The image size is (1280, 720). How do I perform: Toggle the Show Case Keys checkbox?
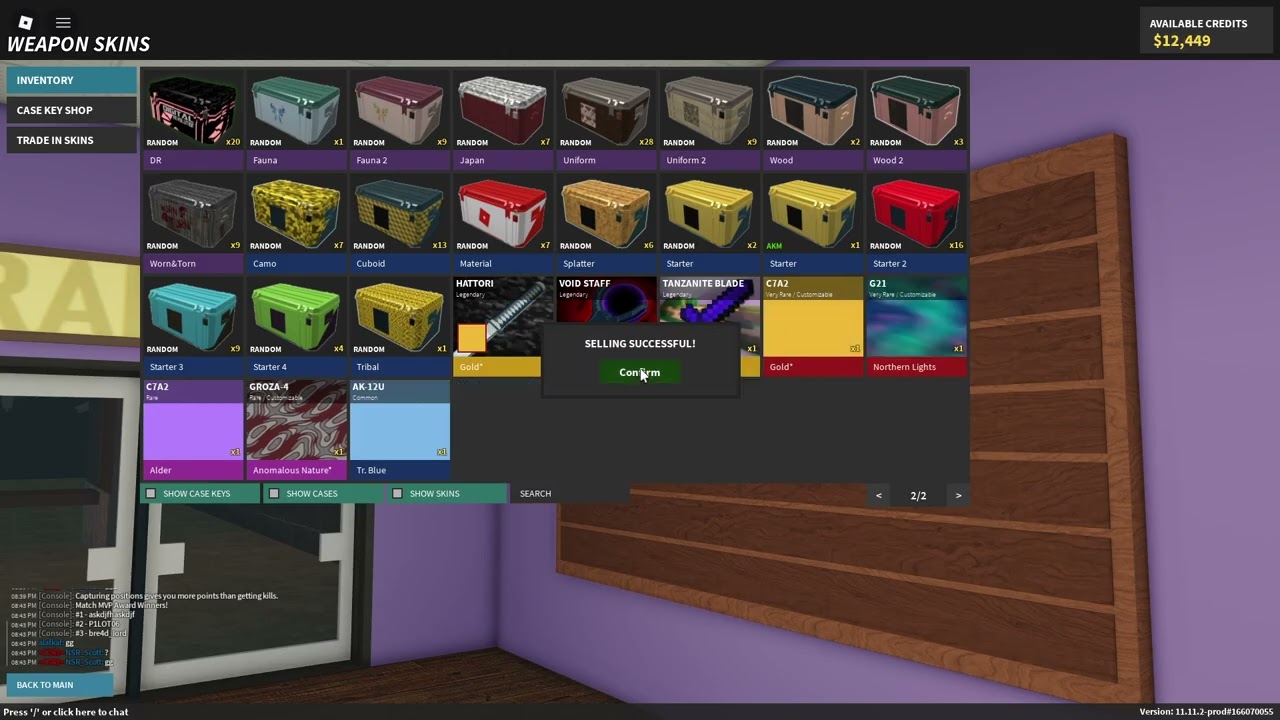151,493
